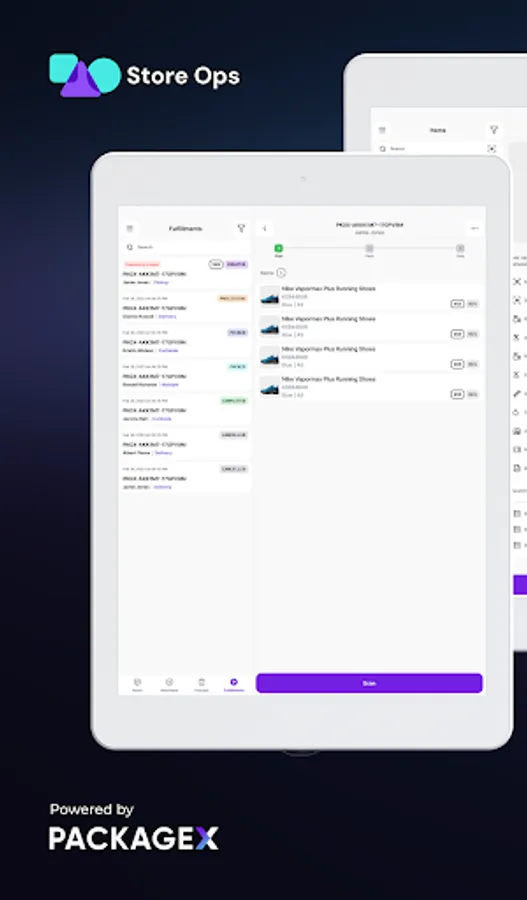Switch to the Fulfillments bottom tab
The image size is (527, 900).
tap(234, 684)
